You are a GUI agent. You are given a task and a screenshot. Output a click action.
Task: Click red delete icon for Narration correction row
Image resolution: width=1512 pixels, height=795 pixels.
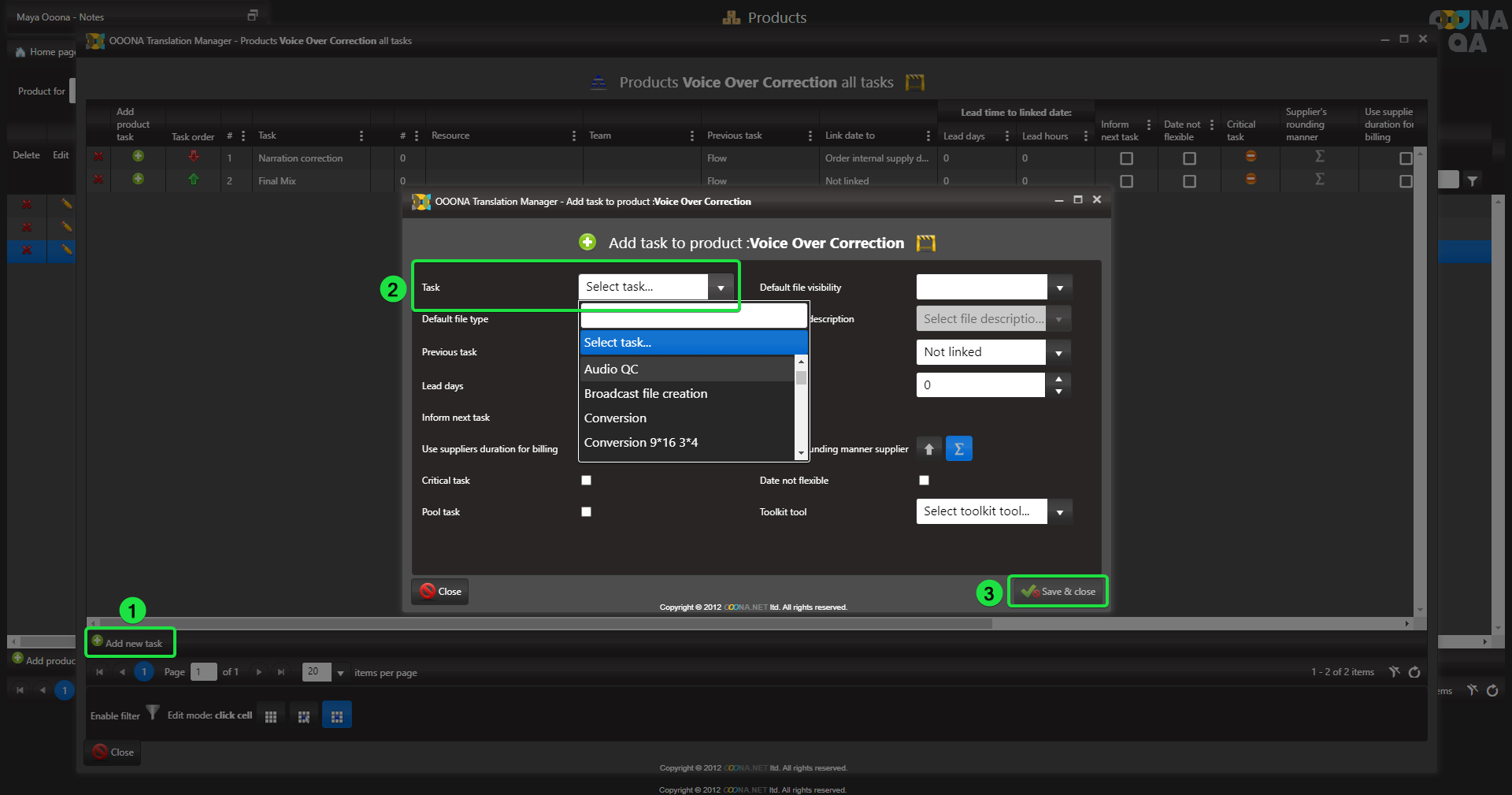98,157
